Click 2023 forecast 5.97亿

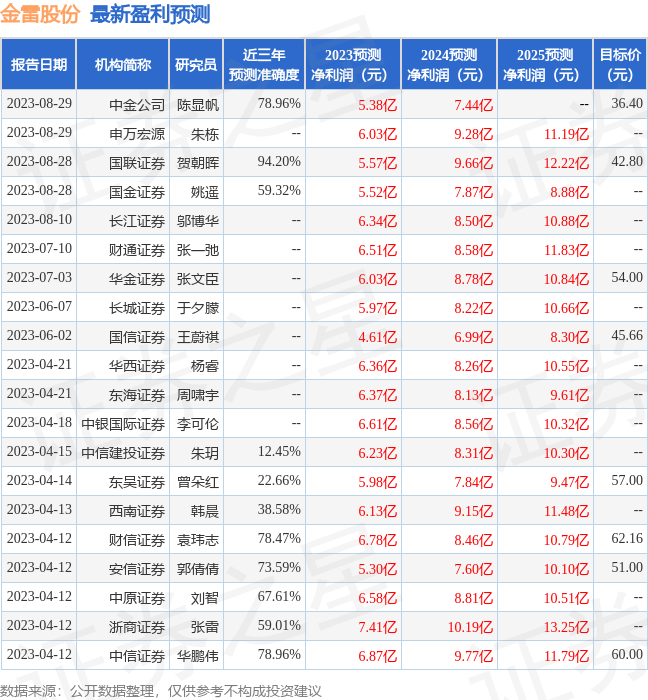point(378,308)
